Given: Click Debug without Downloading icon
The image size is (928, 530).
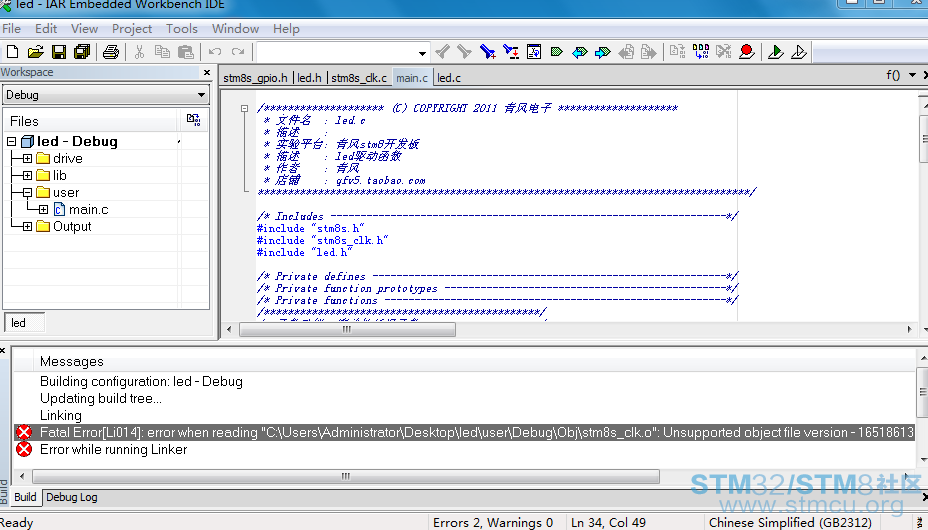Looking at the screenshot, I should click(798, 52).
